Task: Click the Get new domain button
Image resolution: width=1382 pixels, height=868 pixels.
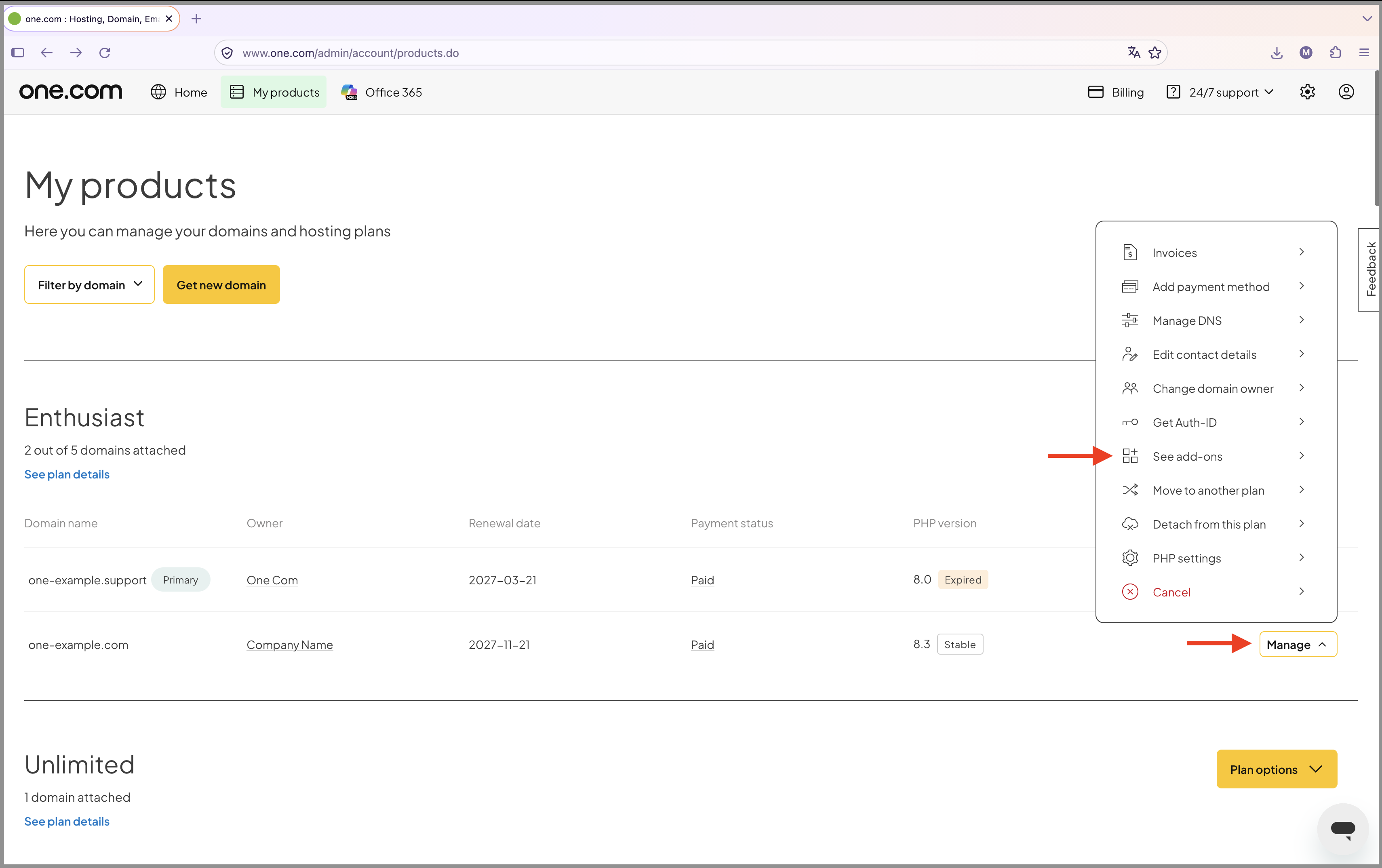Action: coord(221,285)
